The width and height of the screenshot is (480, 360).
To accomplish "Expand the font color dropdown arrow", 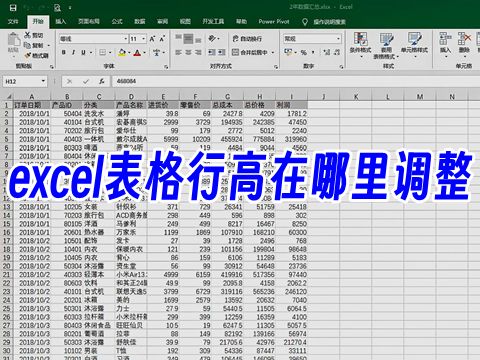I will click(144, 53).
